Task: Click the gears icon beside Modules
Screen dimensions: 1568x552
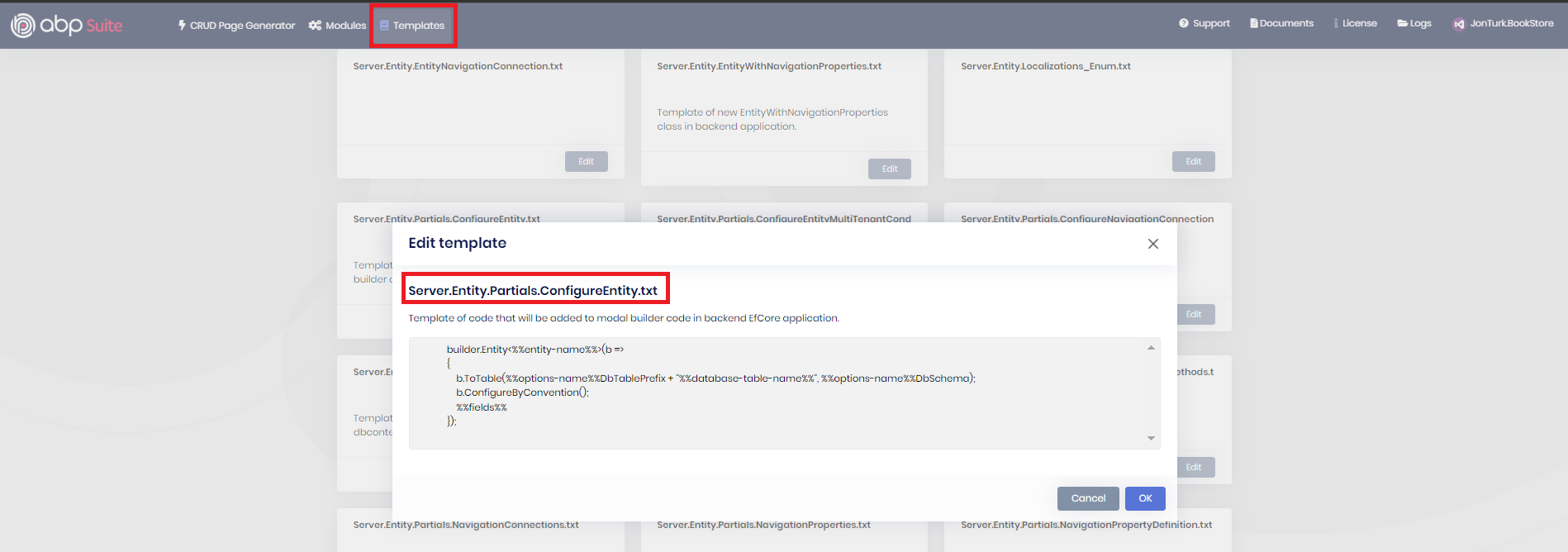Action: [x=315, y=26]
